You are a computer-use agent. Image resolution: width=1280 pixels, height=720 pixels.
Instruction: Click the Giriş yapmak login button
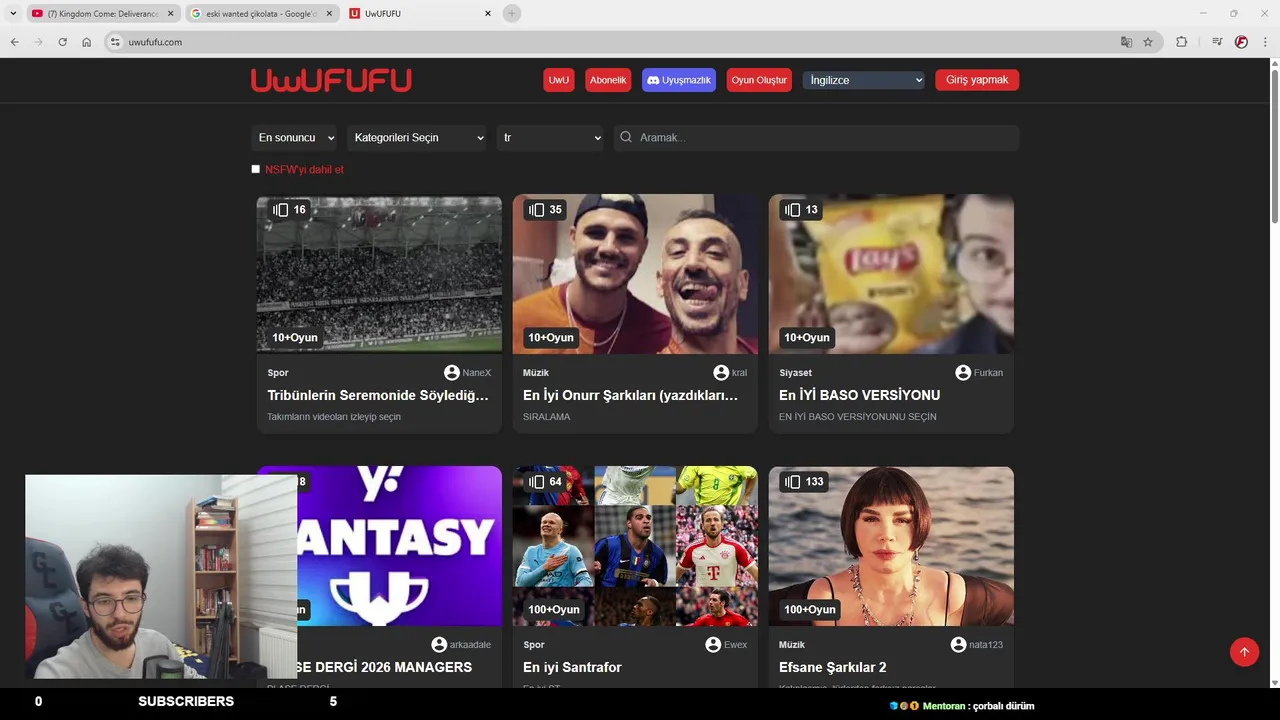(977, 80)
